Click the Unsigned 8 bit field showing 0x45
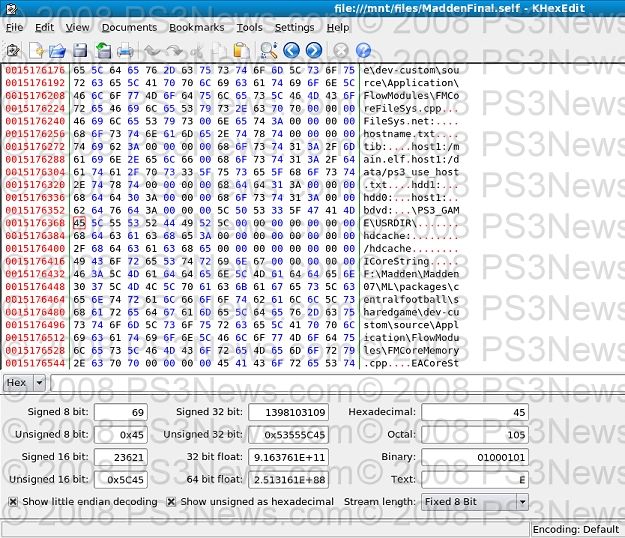The width and height of the screenshot is (625, 538). click(121, 435)
